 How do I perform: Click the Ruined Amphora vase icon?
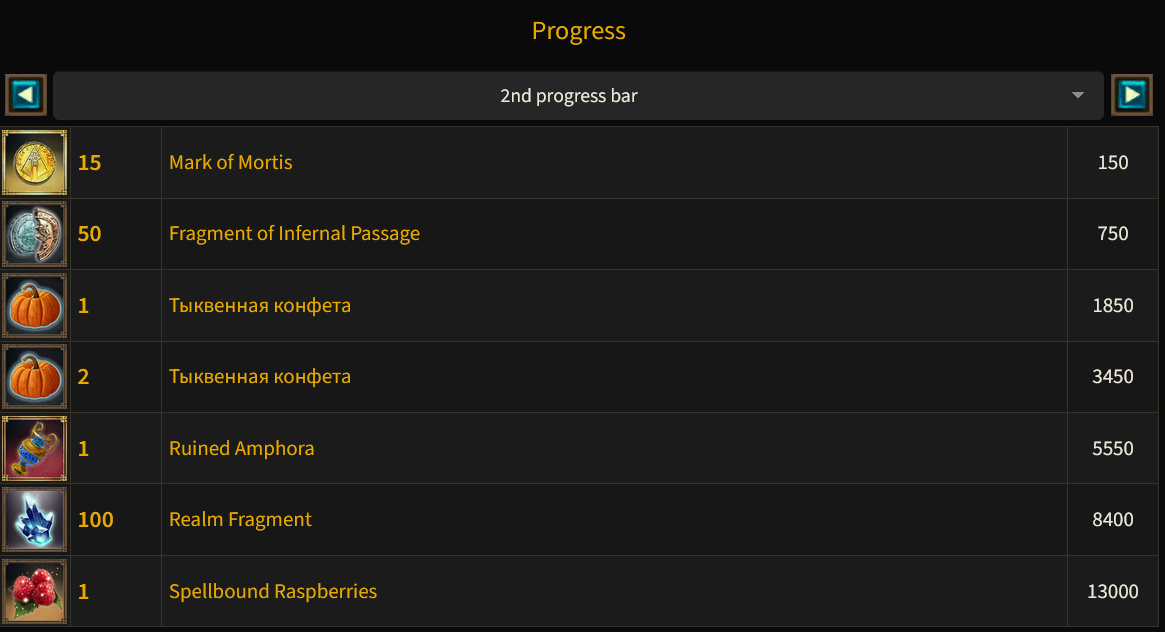tap(35, 448)
